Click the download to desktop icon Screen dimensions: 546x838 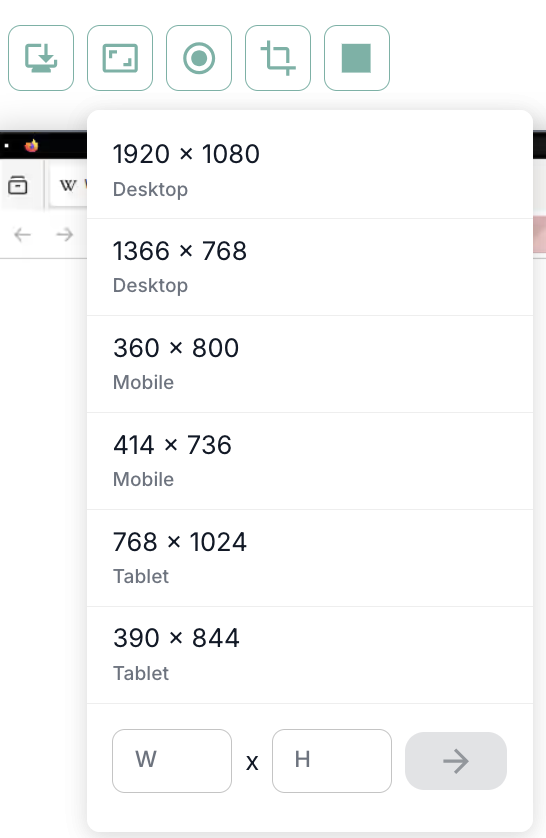click(41, 58)
